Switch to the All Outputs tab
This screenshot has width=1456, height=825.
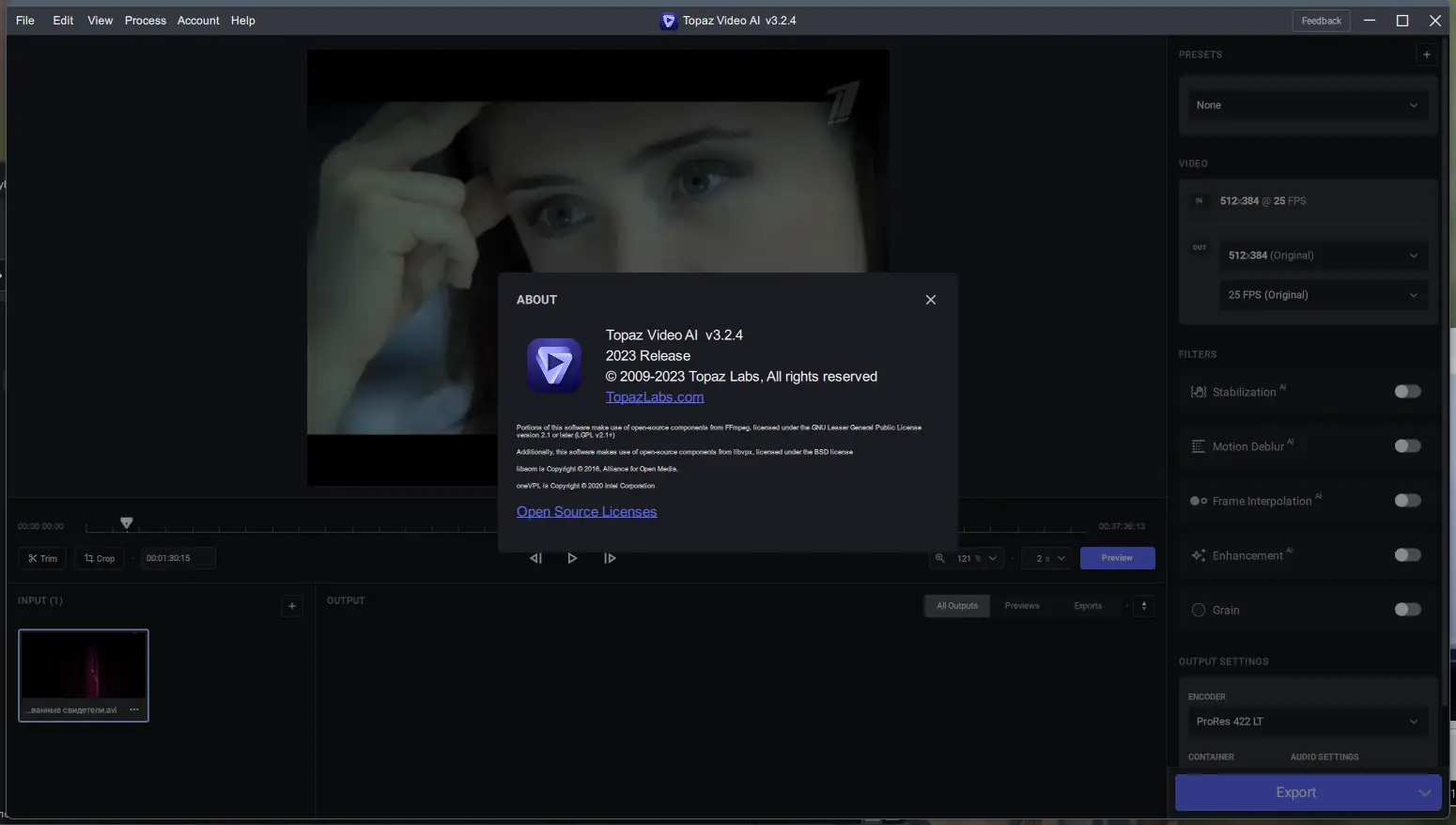(x=956, y=606)
